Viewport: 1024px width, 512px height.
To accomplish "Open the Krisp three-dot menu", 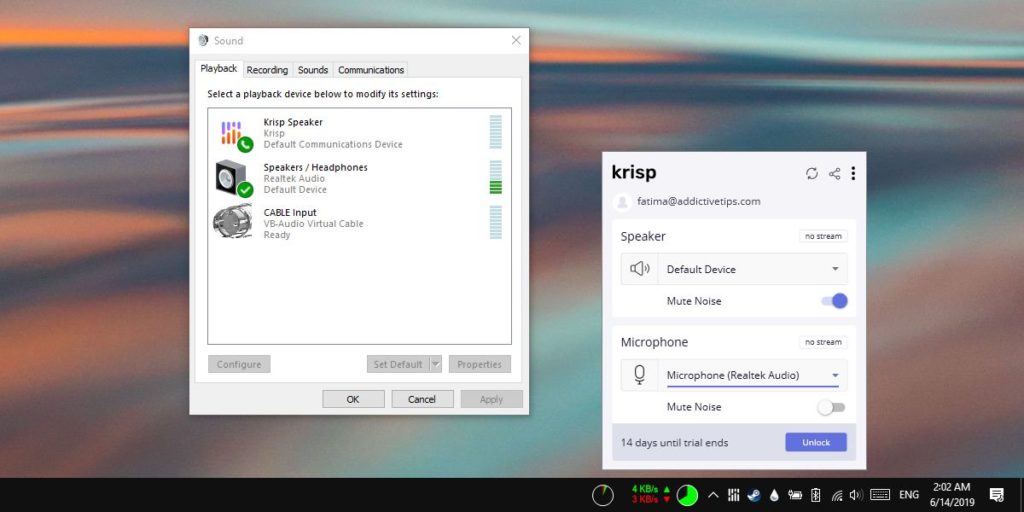I will pyautogui.click(x=853, y=173).
